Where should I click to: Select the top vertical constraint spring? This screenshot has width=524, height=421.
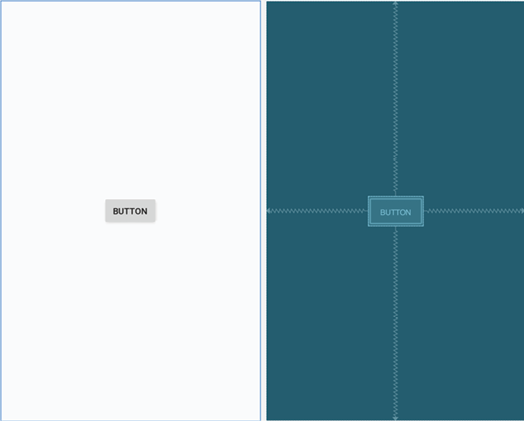click(x=395, y=99)
